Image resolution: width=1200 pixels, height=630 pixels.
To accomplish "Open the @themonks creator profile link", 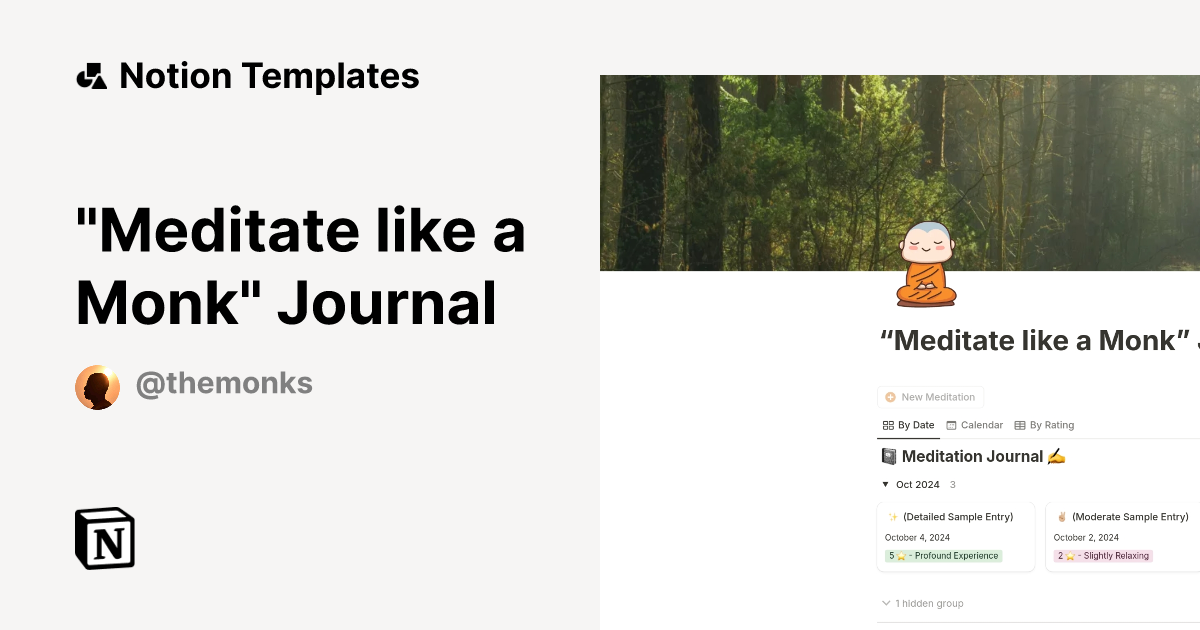I will click(224, 383).
